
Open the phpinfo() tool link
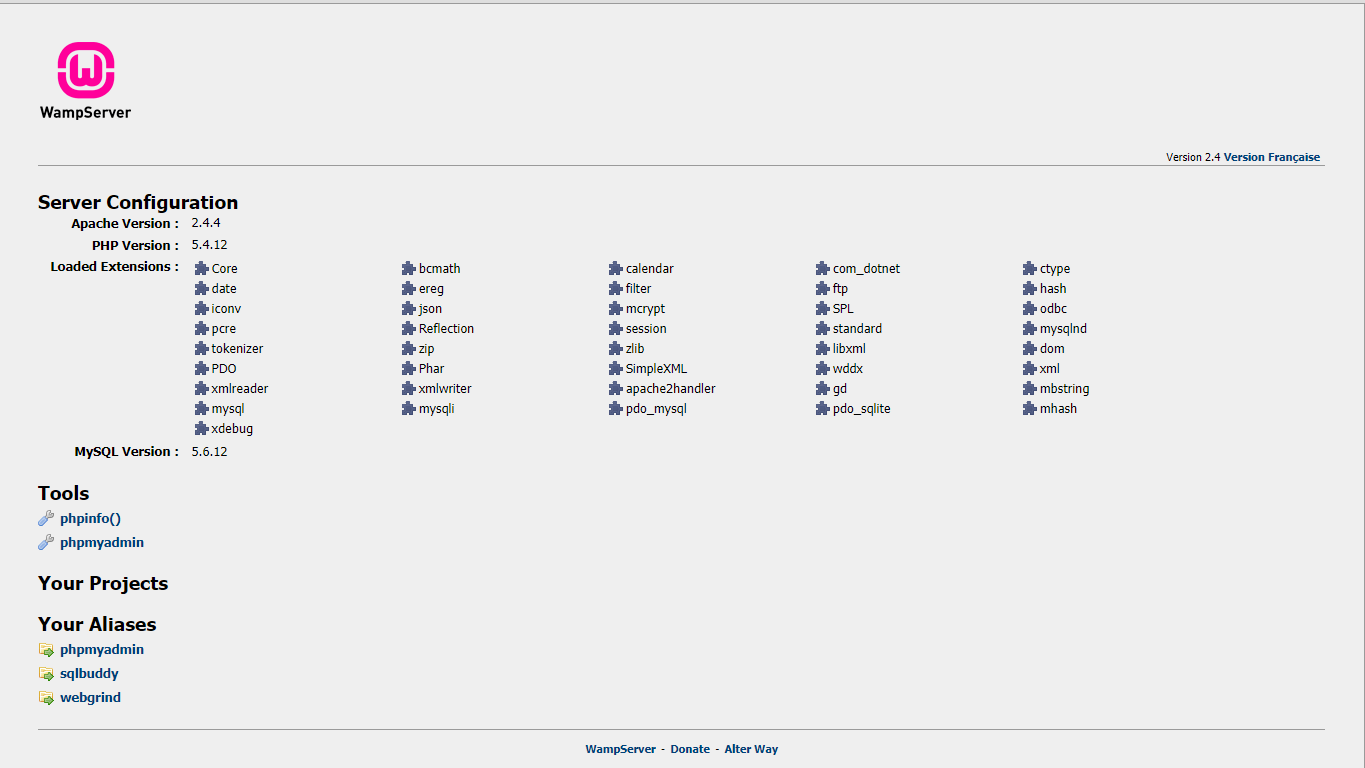pos(90,518)
